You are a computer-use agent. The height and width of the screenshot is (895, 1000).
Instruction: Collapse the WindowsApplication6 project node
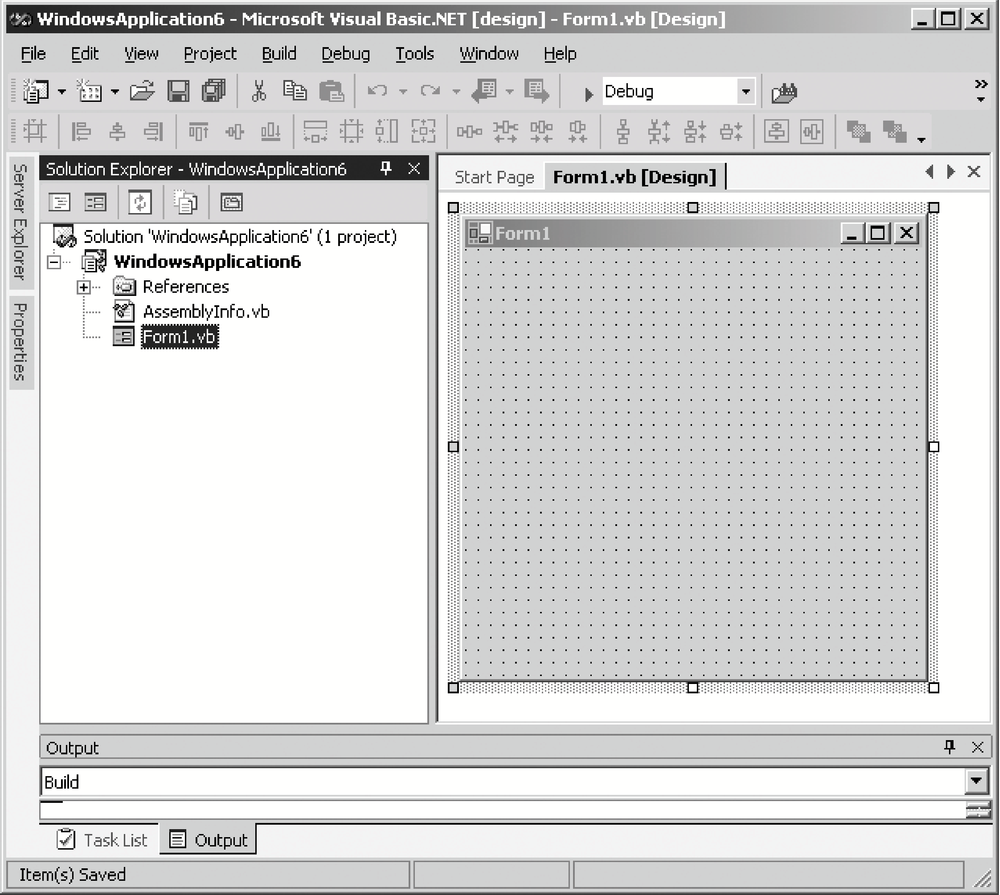[x=54, y=262]
